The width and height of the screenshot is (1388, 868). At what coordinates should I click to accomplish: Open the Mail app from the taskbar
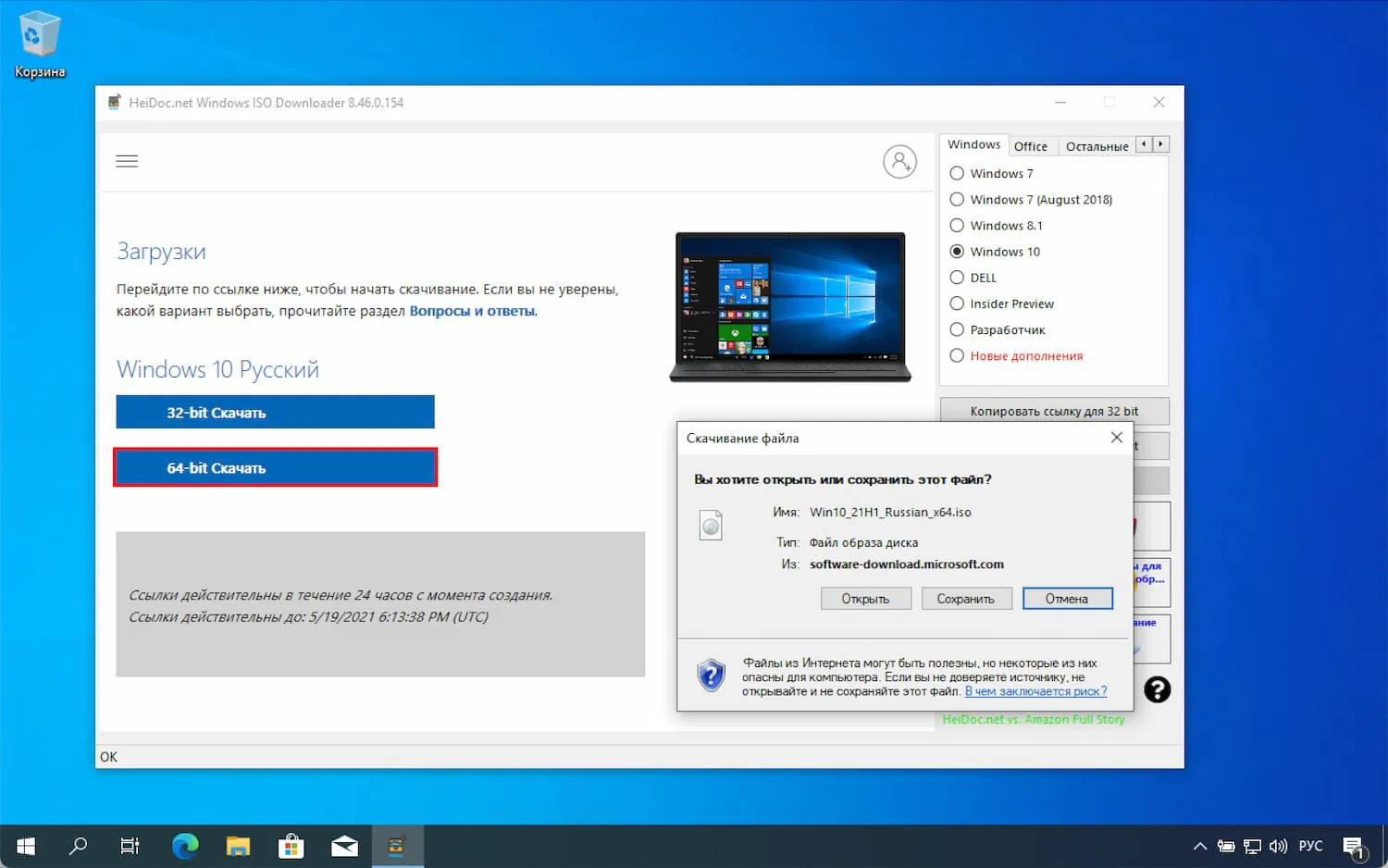coord(343,845)
